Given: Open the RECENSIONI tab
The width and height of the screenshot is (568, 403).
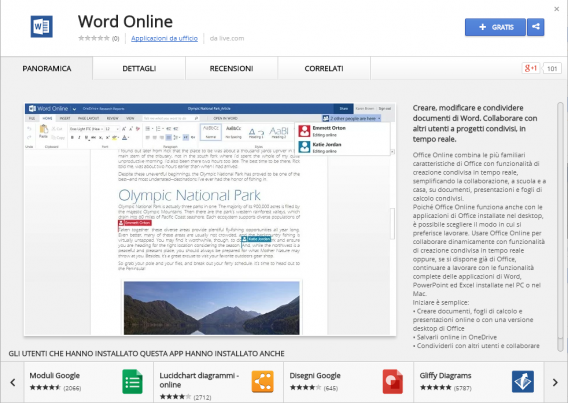Looking at the screenshot, I should (231, 68).
